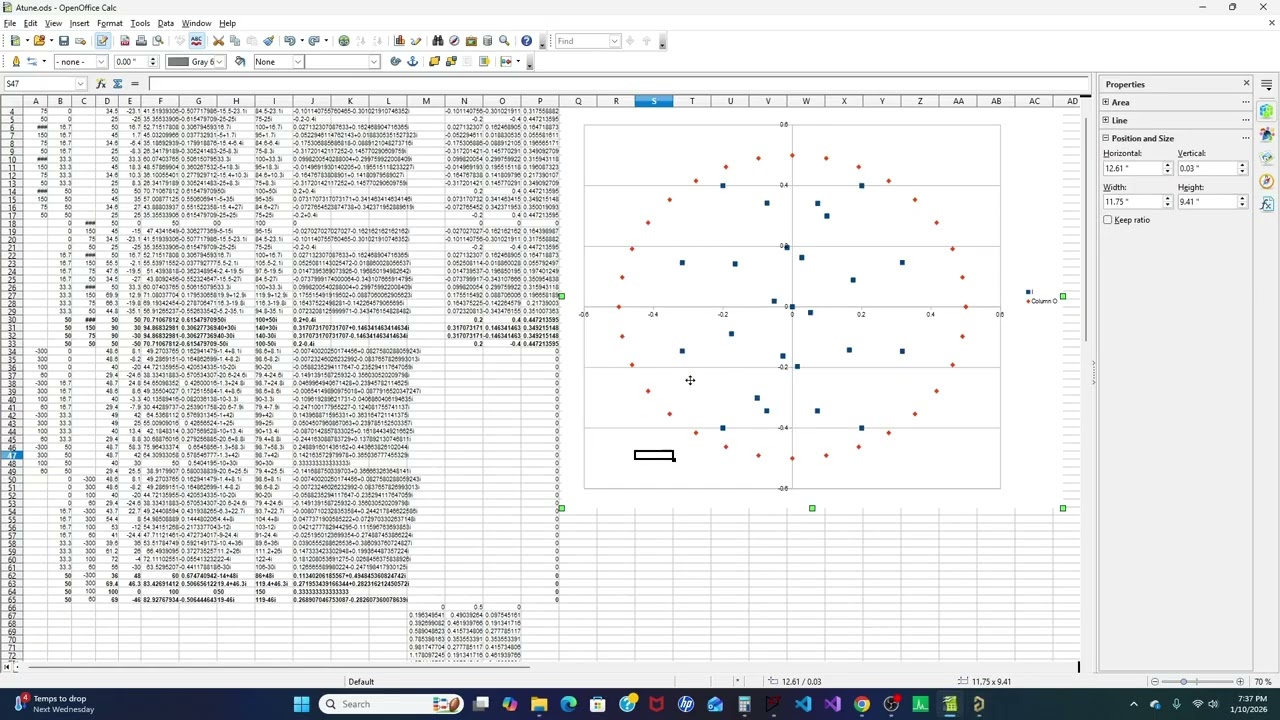Open the Gallery toolbar icon
Image resolution: width=1280 pixels, height=720 pixels.
(x=471, y=41)
